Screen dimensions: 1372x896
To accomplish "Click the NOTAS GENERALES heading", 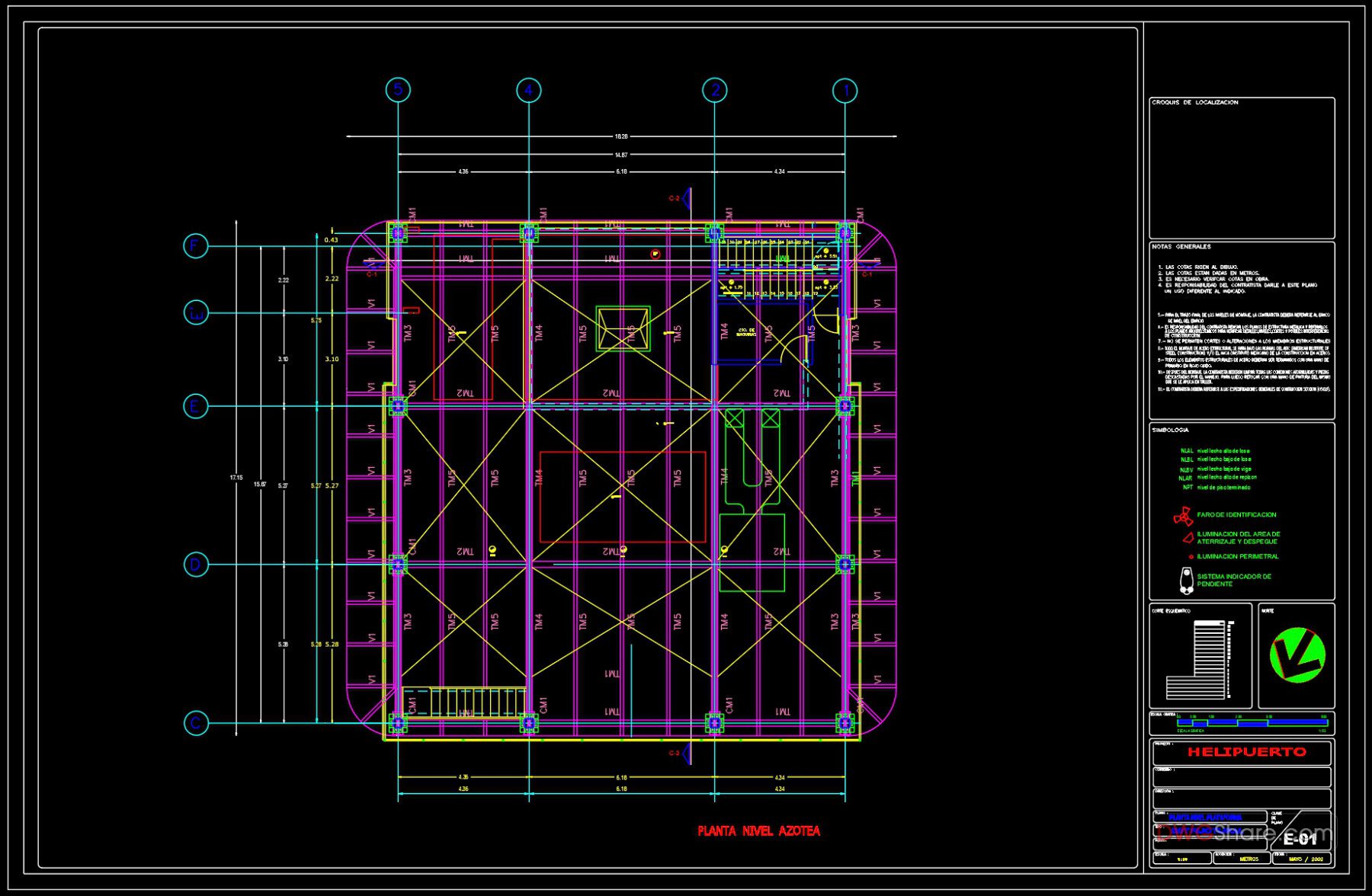I will [1181, 246].
